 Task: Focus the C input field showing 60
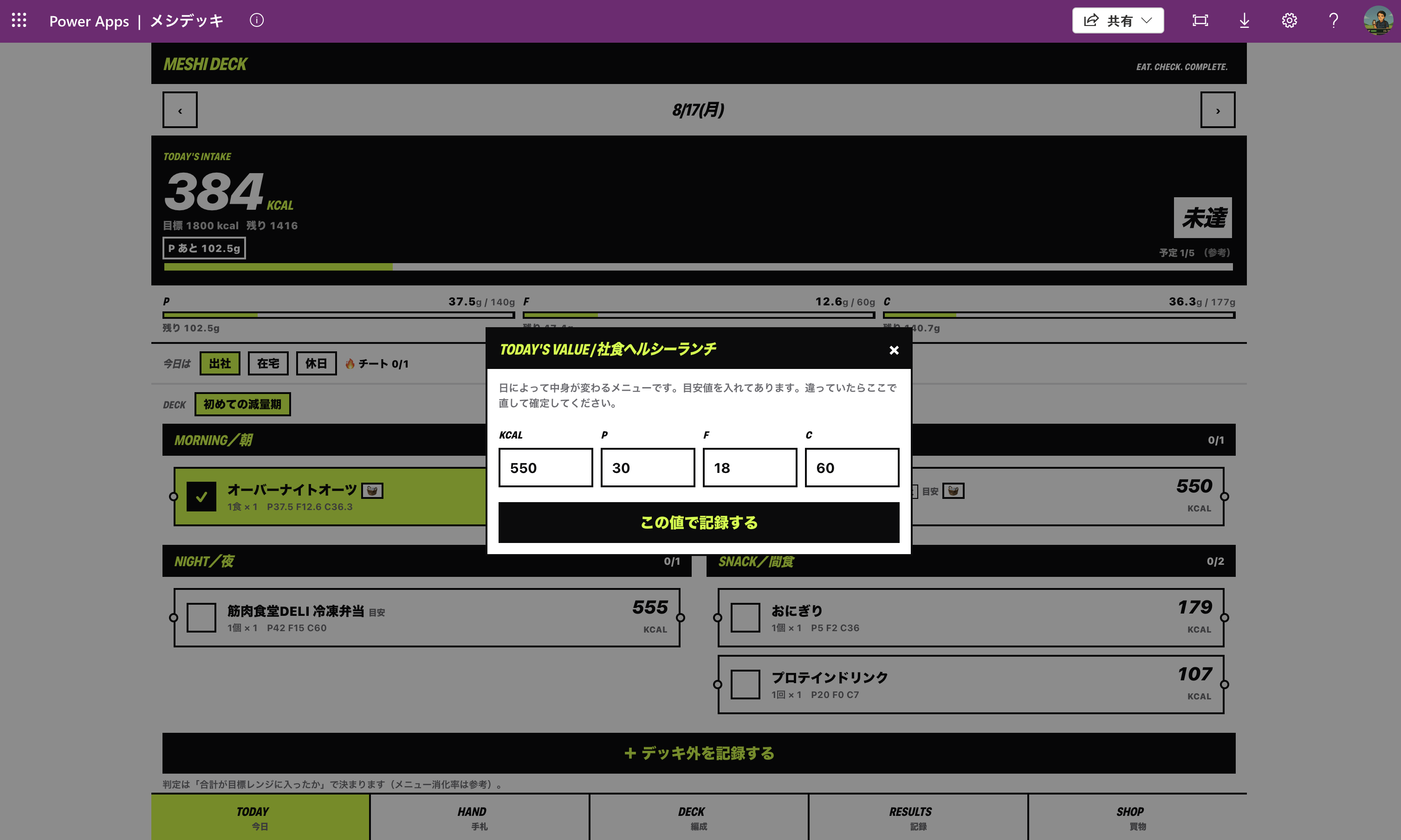tap(852, 467)
